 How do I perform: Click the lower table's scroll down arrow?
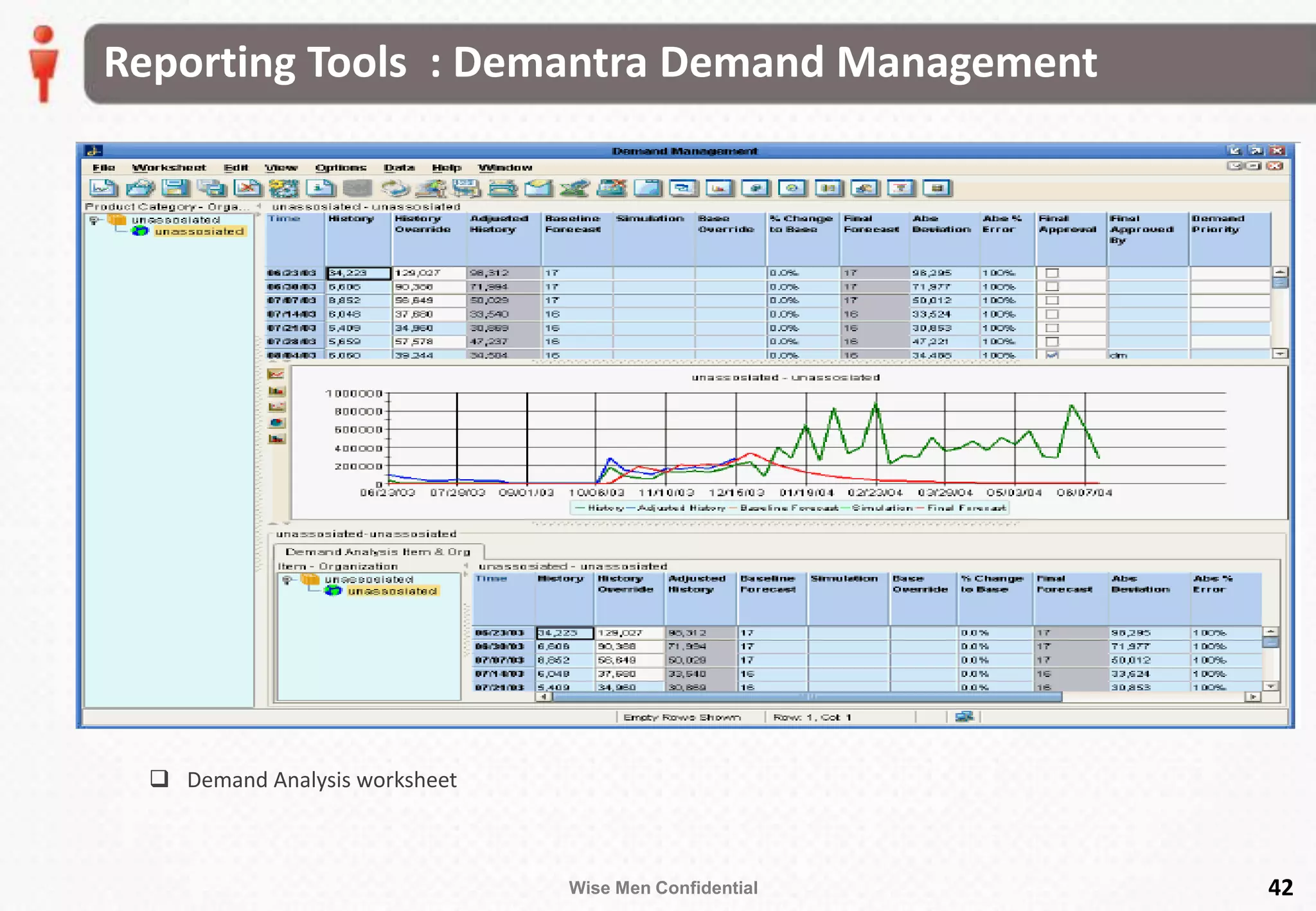1270,686
